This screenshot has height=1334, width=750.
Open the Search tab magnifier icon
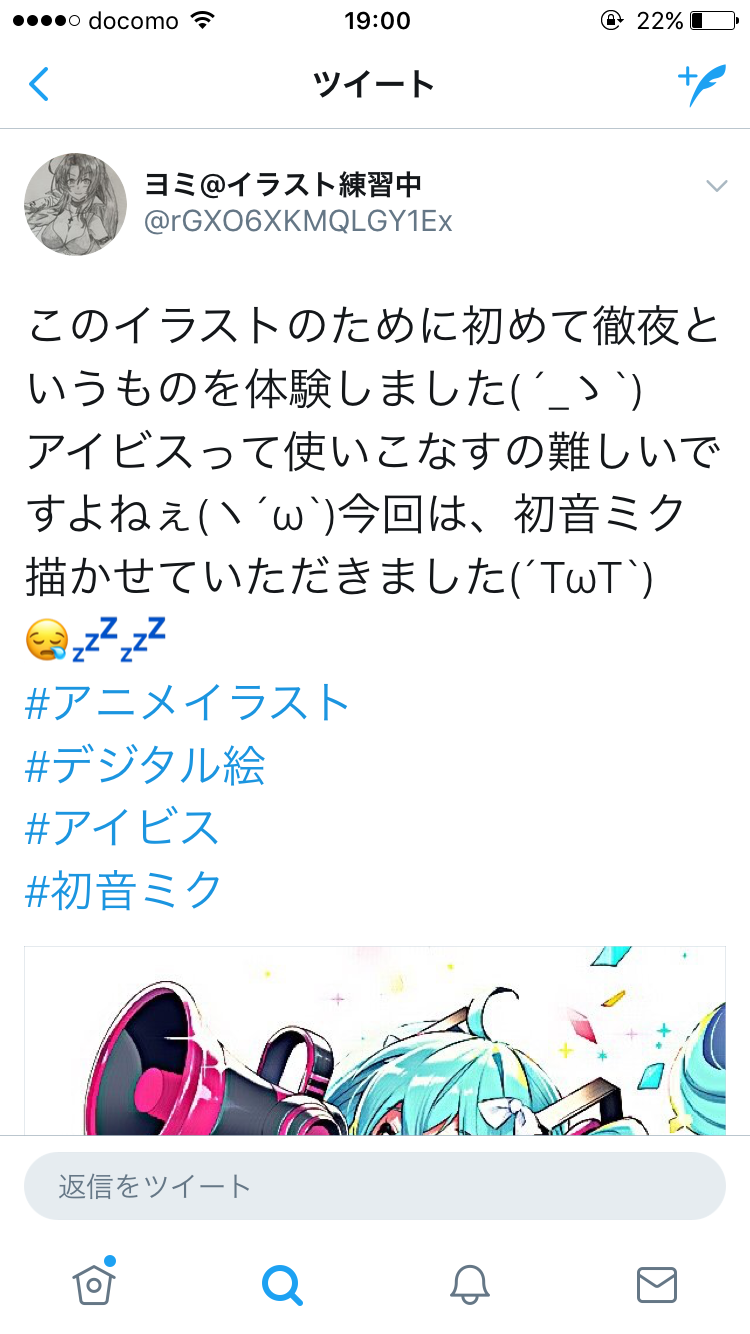(281, 1284)
